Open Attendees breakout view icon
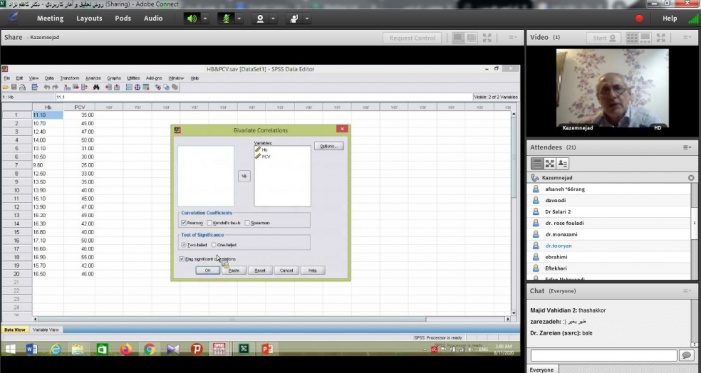This screenshot has width=701, height=373. coord(550,164)
